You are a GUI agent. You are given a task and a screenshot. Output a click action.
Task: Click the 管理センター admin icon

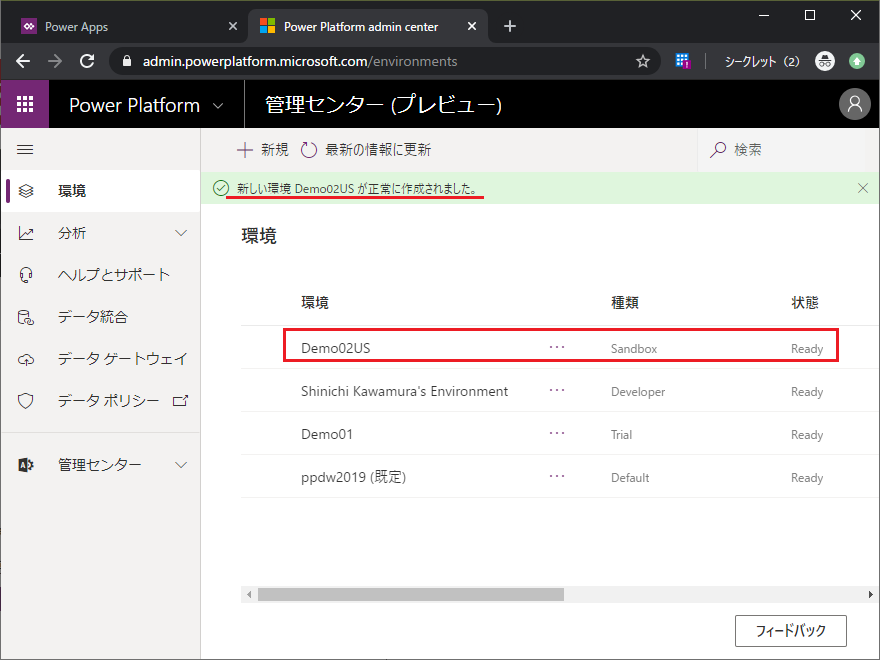26,465
